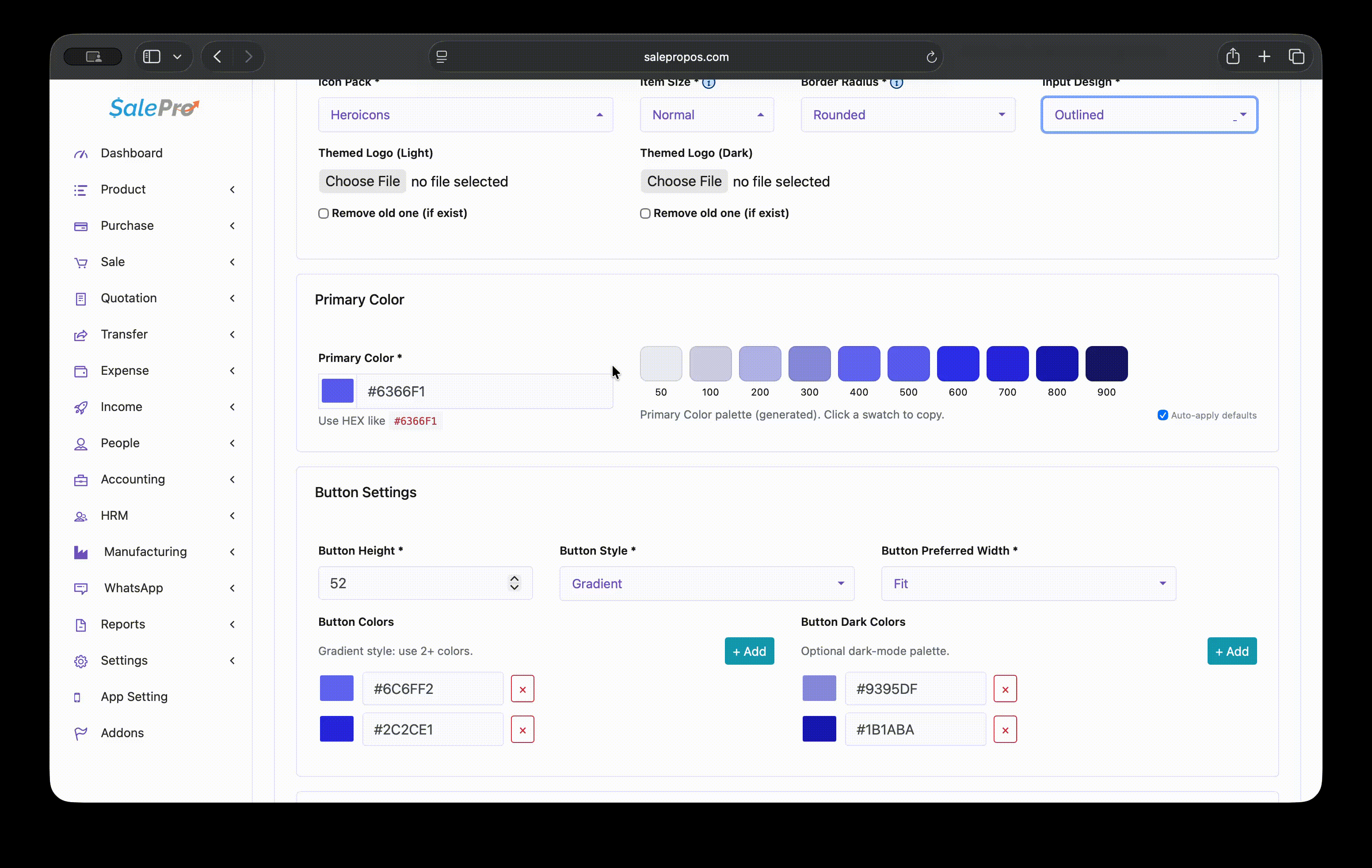Check Remove old one under Dark logo
The width and height of the screenshot is (1372, 868).
(645, 213)
